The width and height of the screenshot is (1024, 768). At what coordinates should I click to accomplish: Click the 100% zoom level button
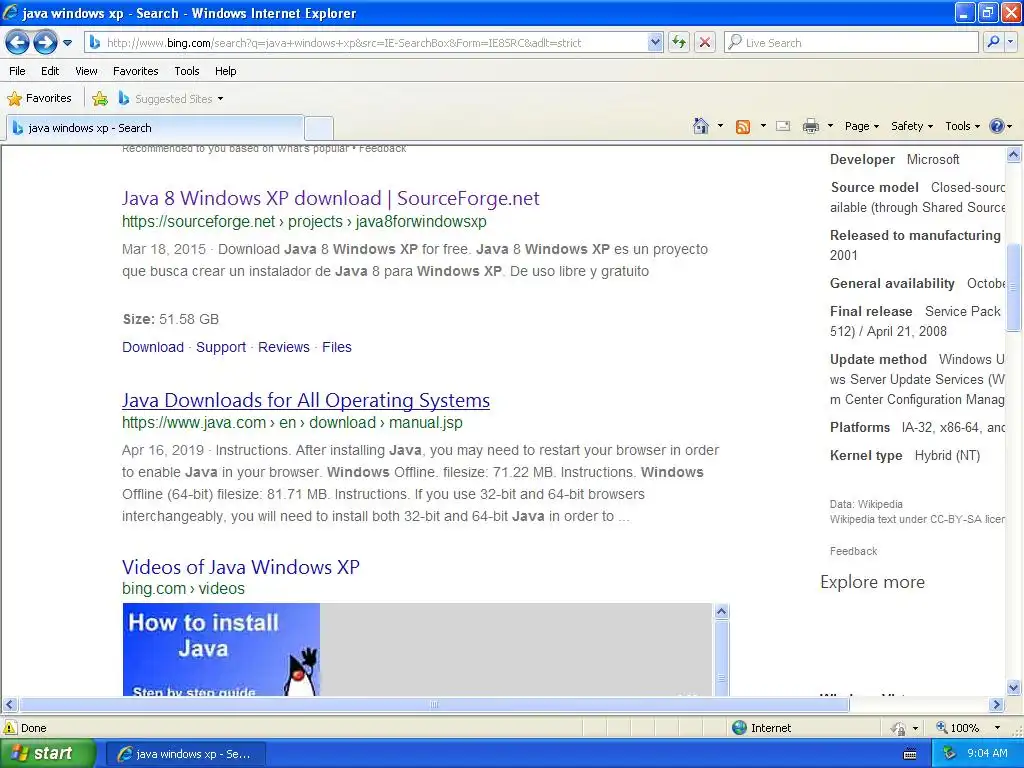(958, 728)
